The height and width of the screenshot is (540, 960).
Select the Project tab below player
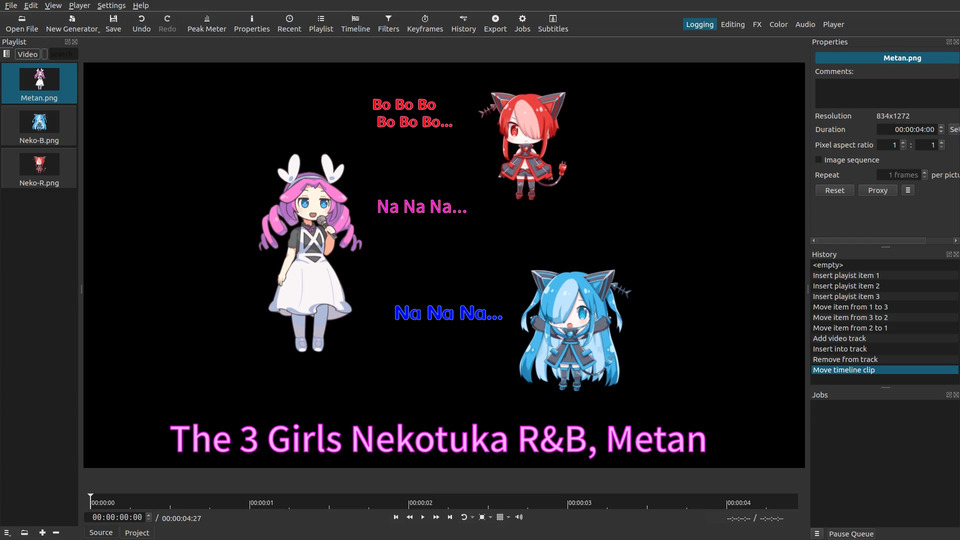[137, 533]
